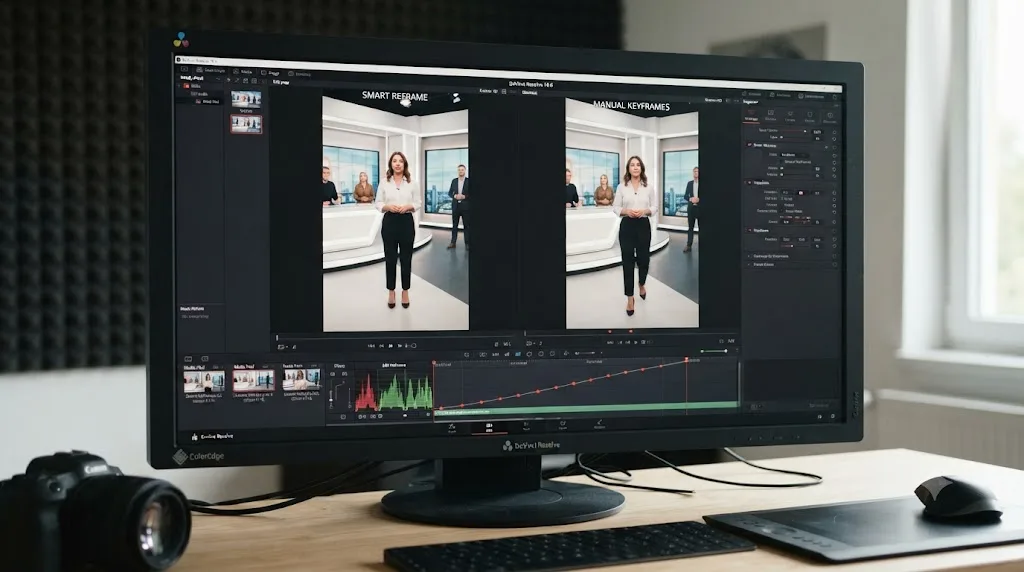Image resolution: width=1024 pixels, height=572 pixels.
Task: Open the second Inspector tab icon
Action: [771, 116]
